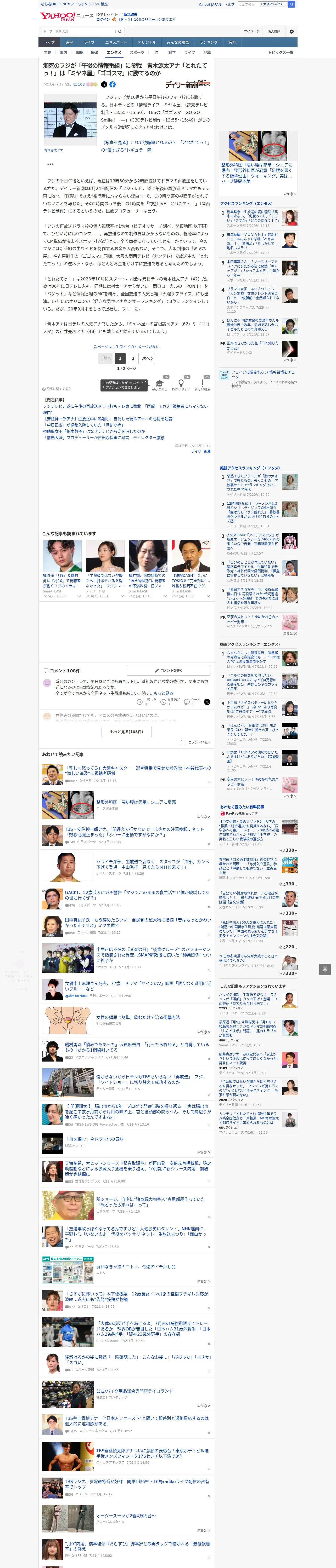Toggle the コメント非表示 checkbox
Viewport: 336px width, 1568px height.
tap(183, 743)
